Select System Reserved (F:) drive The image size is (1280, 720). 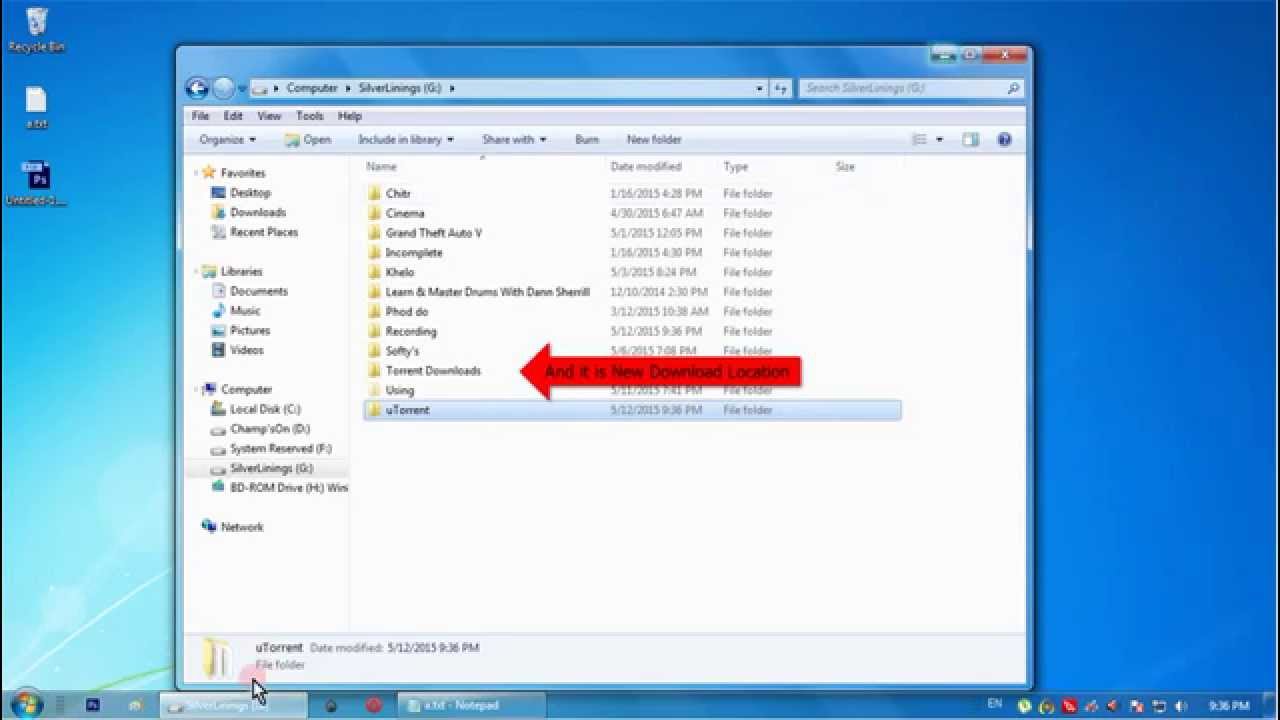280,449
